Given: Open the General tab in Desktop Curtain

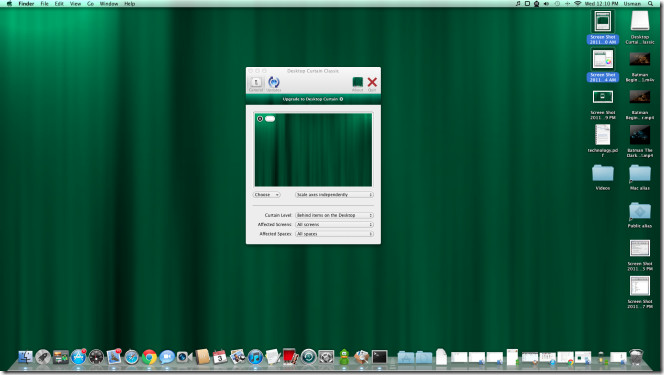Looking at the screenshot, I should (x=256, y=84).
